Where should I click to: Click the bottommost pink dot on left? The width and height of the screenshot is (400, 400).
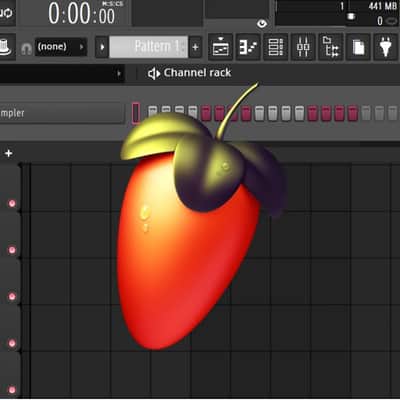point(12,390)
